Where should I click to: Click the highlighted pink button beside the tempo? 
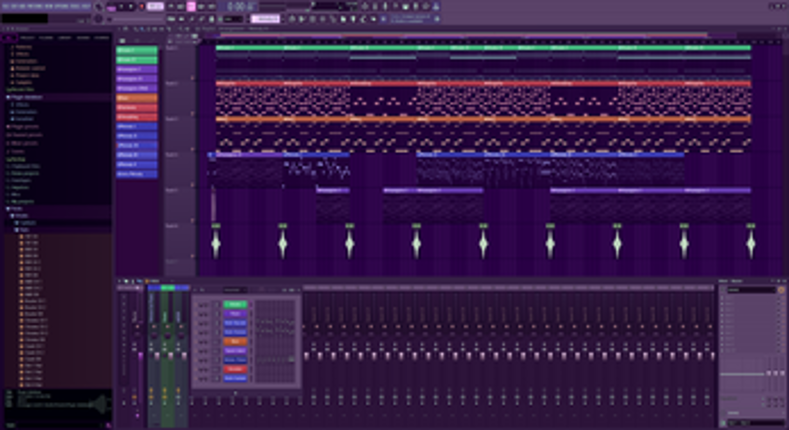[x=191, y=7]
